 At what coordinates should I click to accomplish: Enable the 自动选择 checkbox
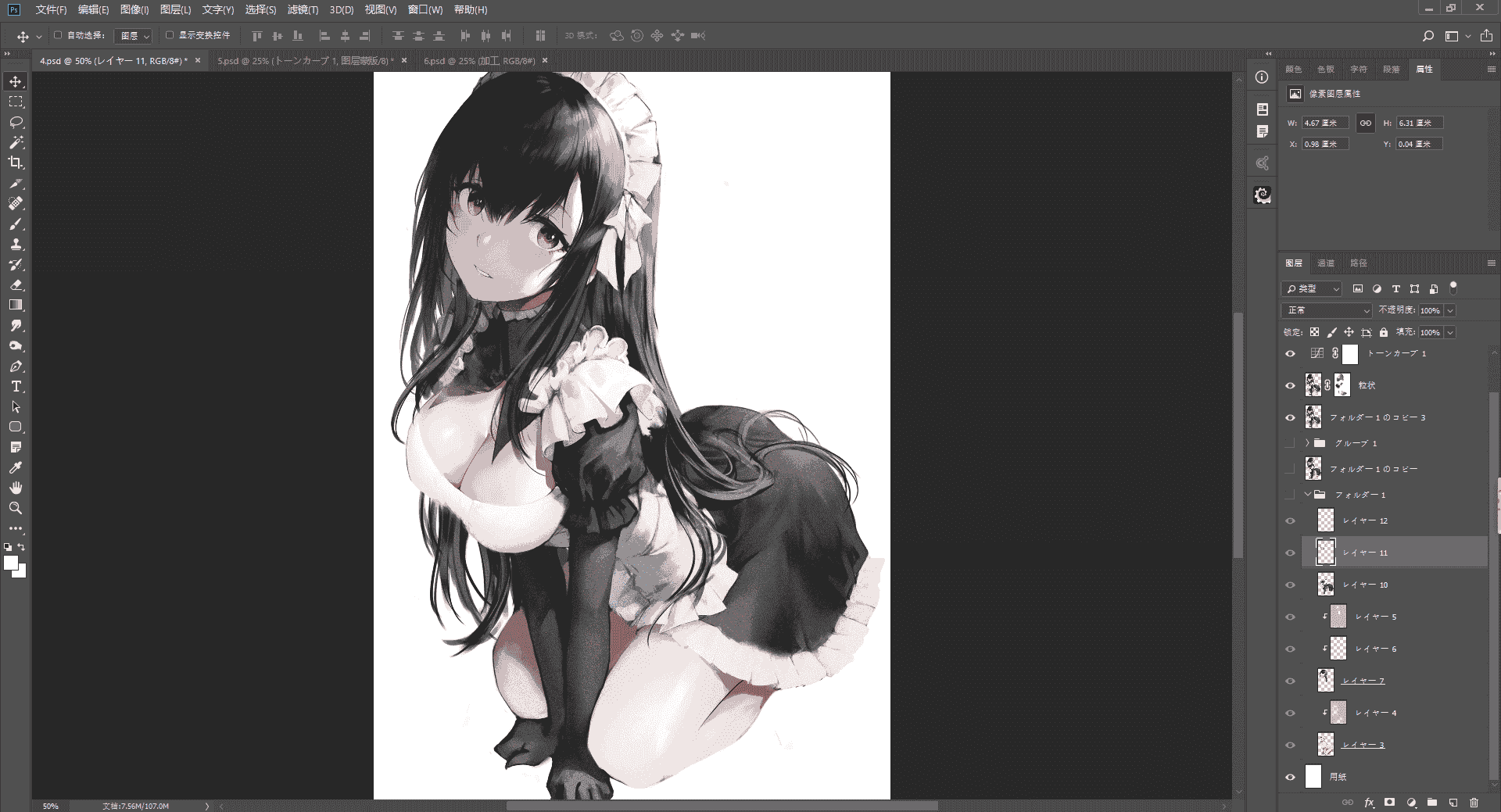tap(58, 35)
